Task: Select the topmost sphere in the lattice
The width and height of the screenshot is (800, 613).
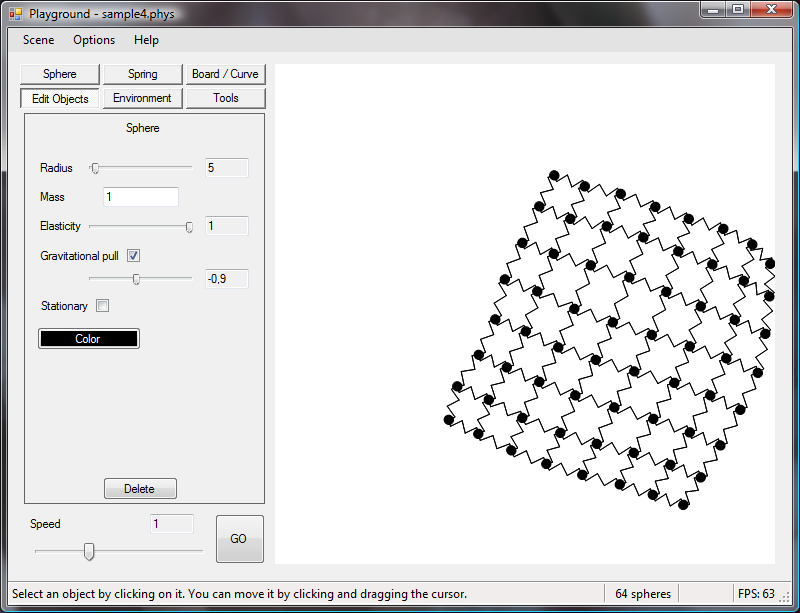Action: point(554,176)
